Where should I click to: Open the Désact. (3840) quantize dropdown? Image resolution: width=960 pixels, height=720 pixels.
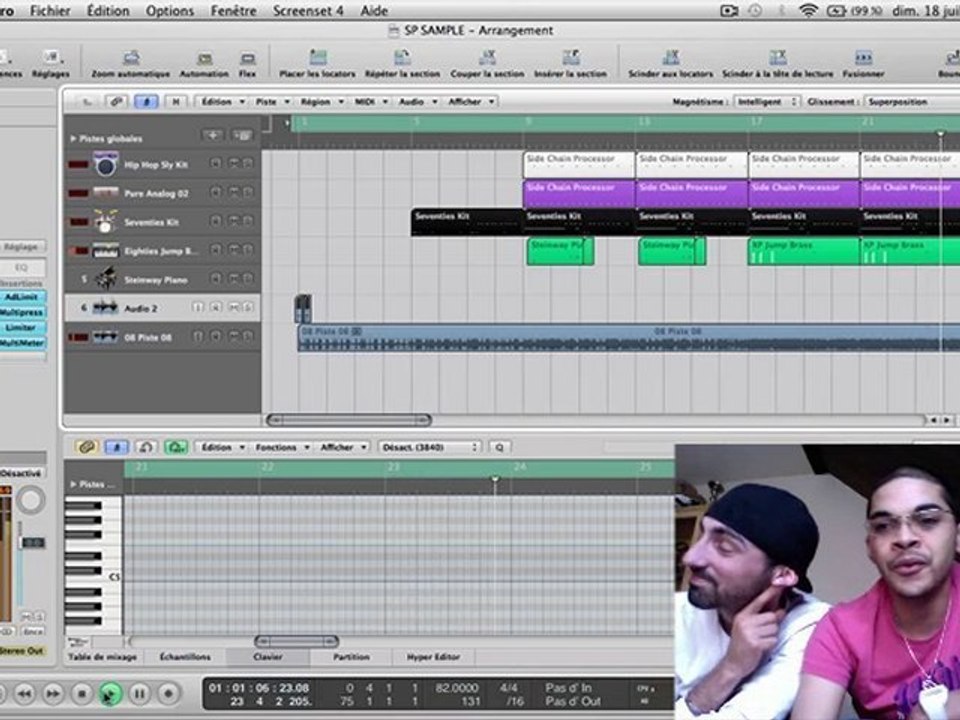[x=430, y=448]
